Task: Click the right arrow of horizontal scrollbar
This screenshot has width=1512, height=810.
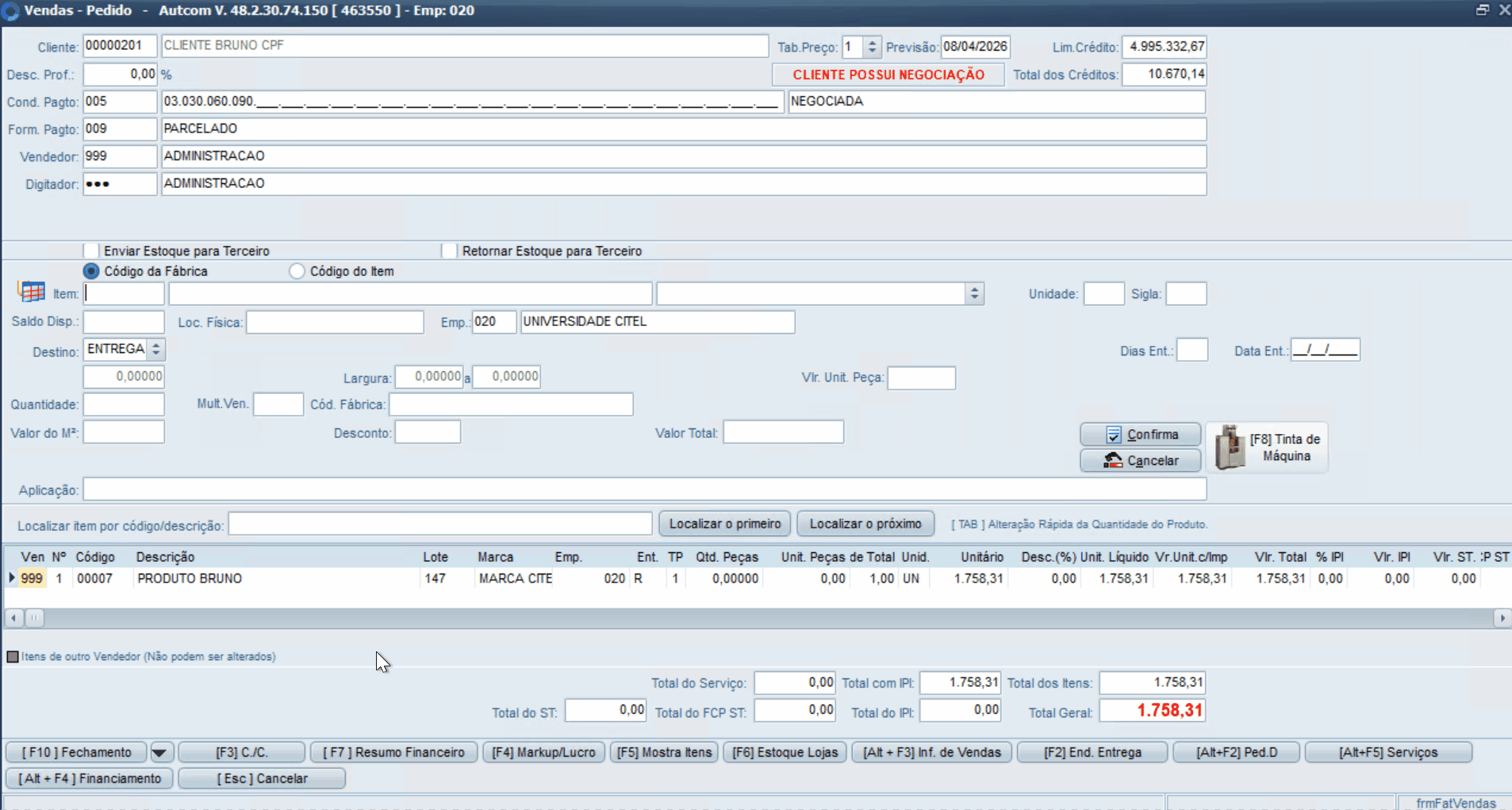Action: pos(1501,618)
